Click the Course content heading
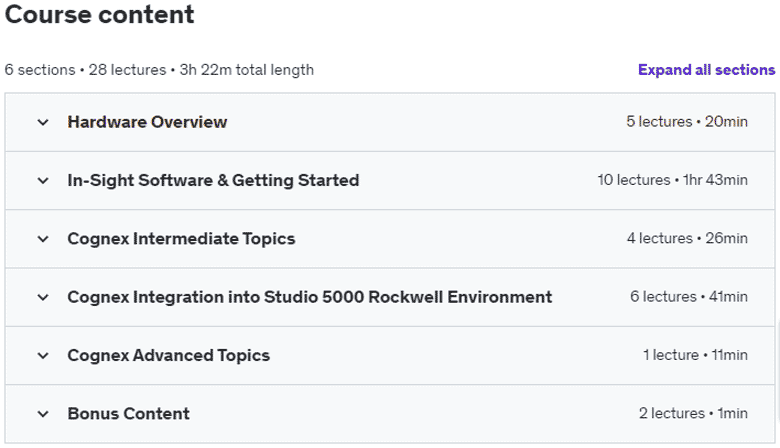Image resolution: width=780 pixels, height=448 pixels. [99, 14]
